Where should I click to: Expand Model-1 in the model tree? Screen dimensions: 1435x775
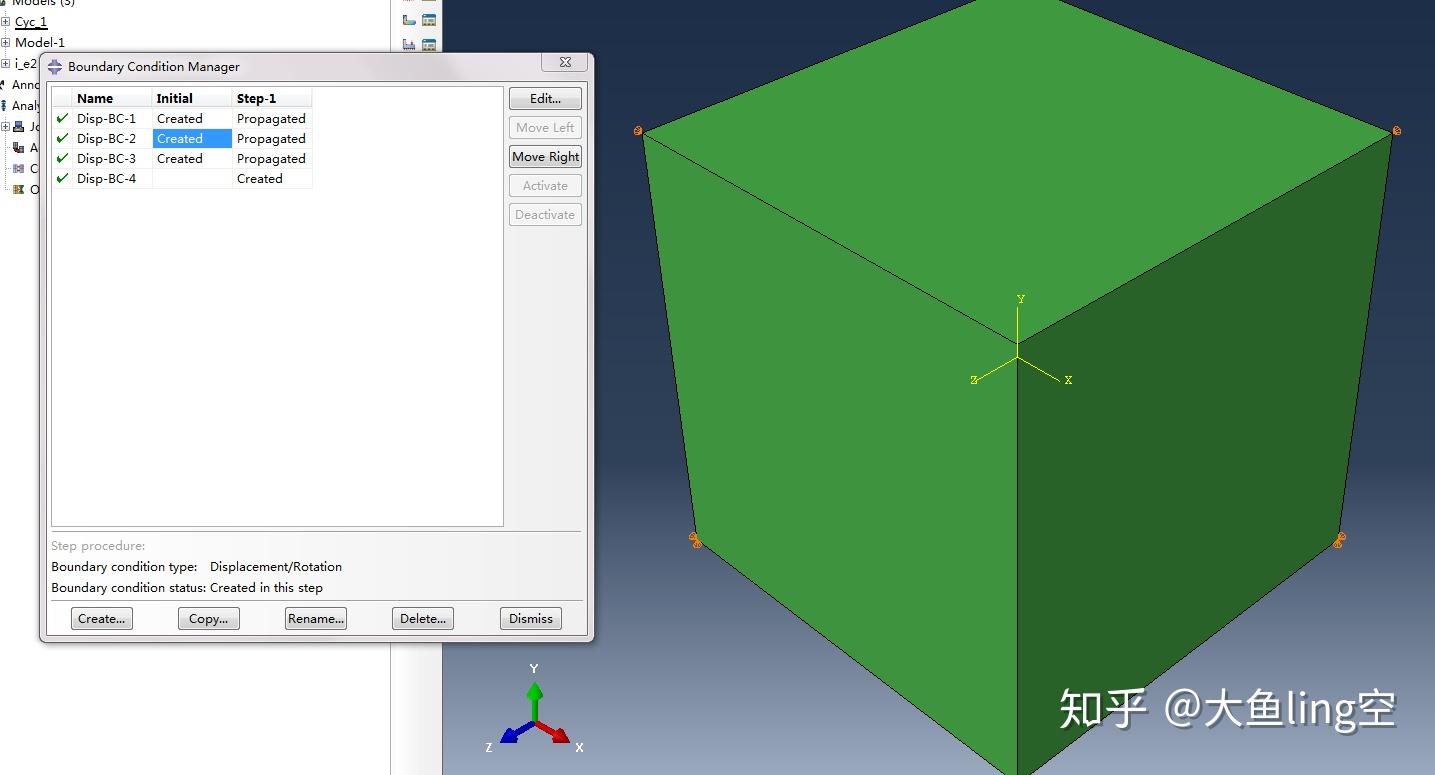tap(4, 42)
